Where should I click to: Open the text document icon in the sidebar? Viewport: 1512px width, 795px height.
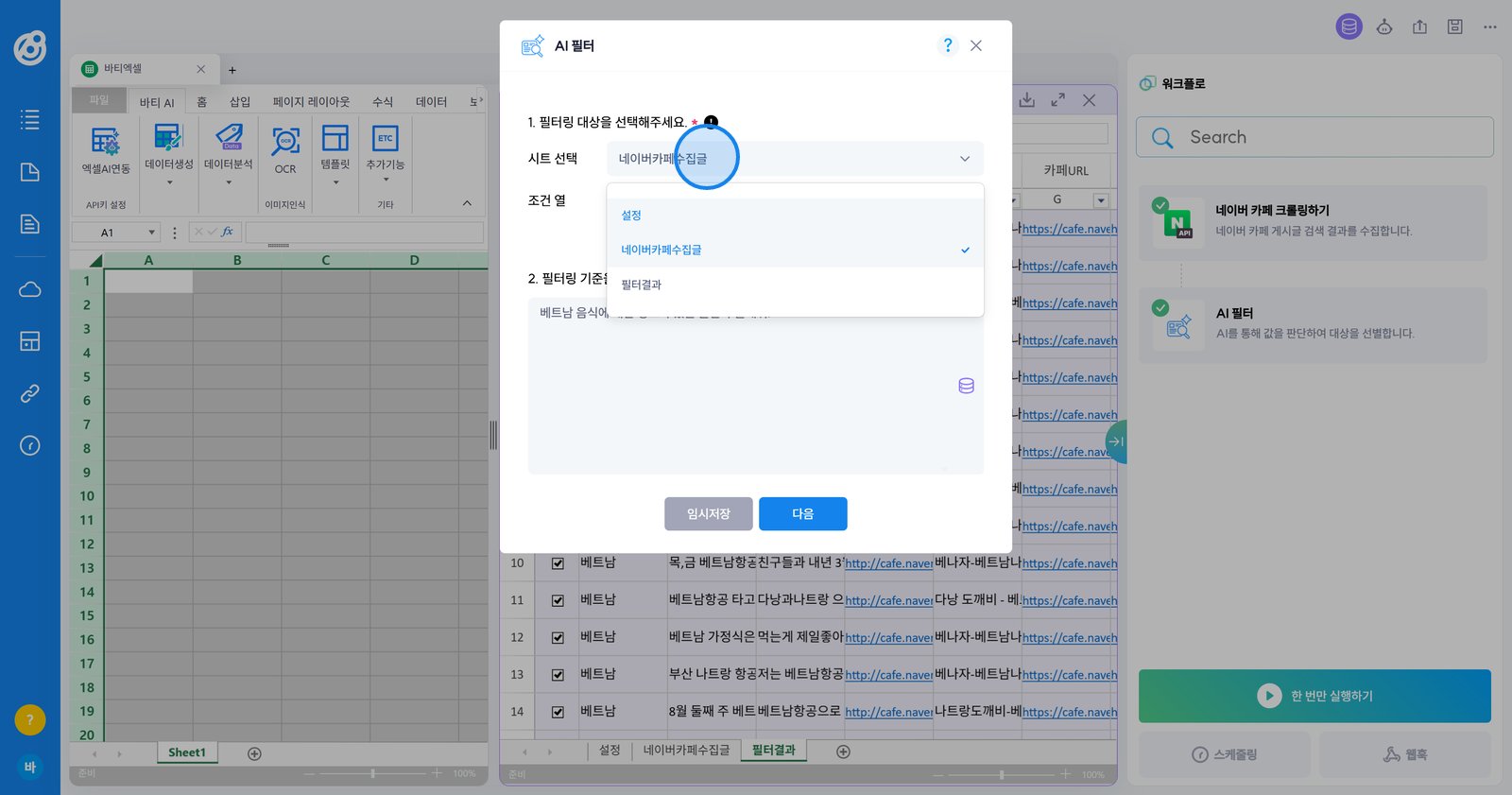30,224
